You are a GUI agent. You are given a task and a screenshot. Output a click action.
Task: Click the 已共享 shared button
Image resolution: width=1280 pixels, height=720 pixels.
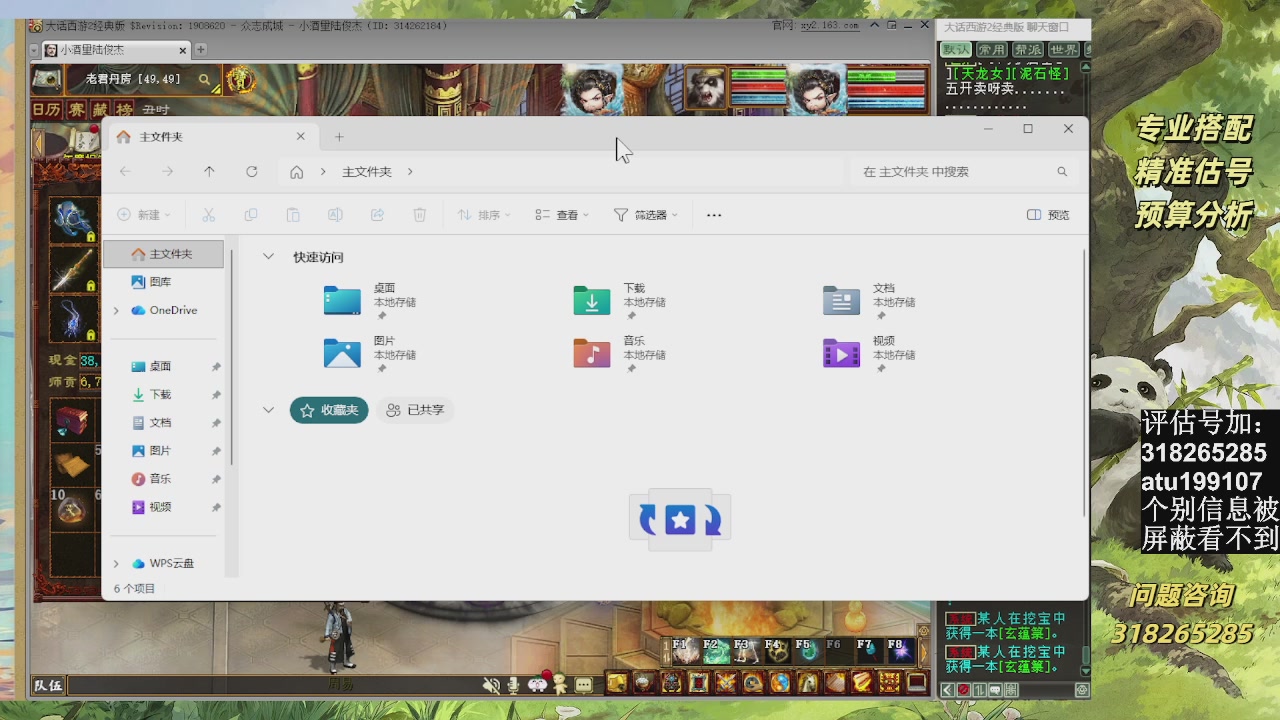[x=415, y=410]
